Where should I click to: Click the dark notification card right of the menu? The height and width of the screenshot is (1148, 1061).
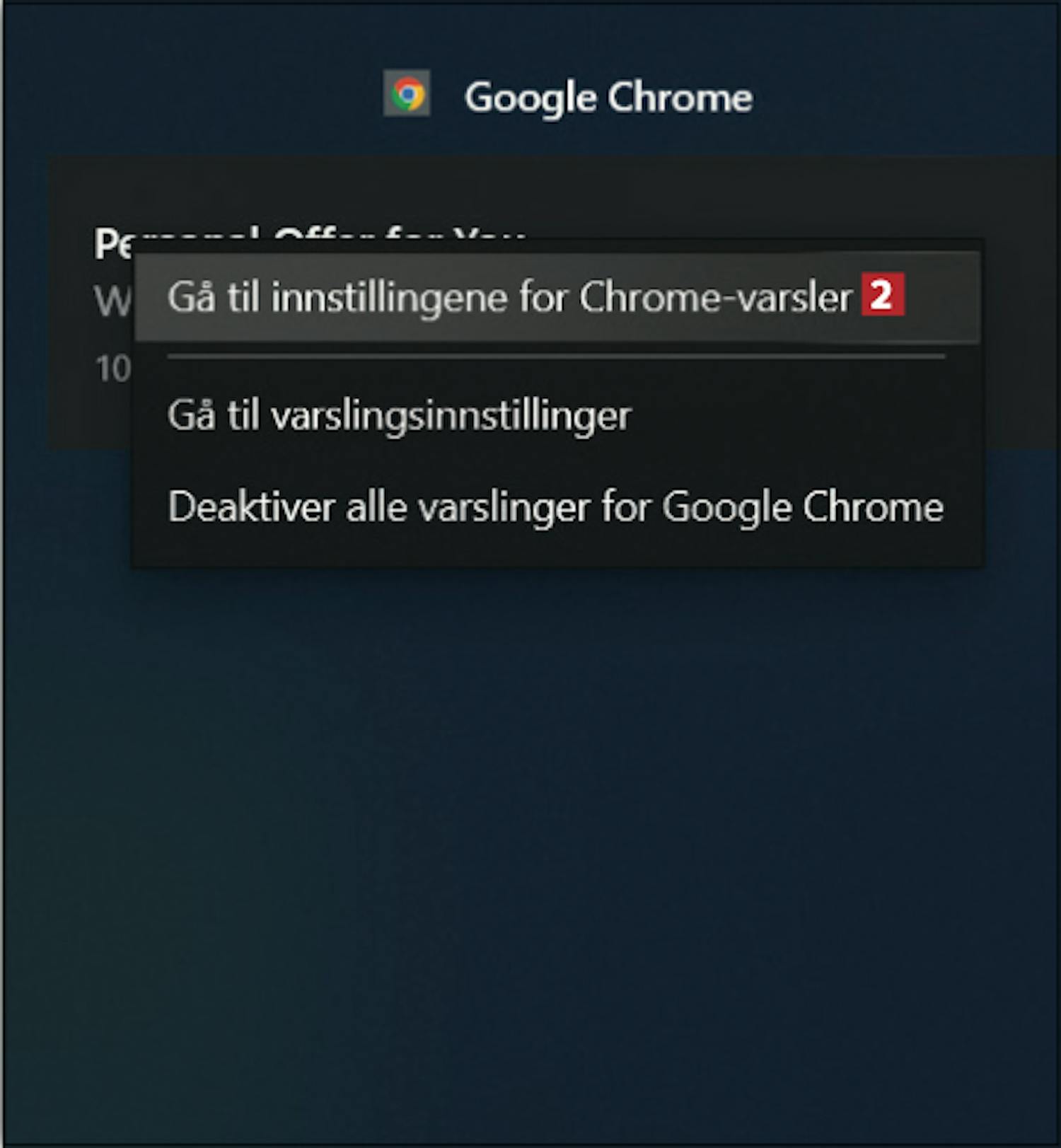tap(1021, 303)
